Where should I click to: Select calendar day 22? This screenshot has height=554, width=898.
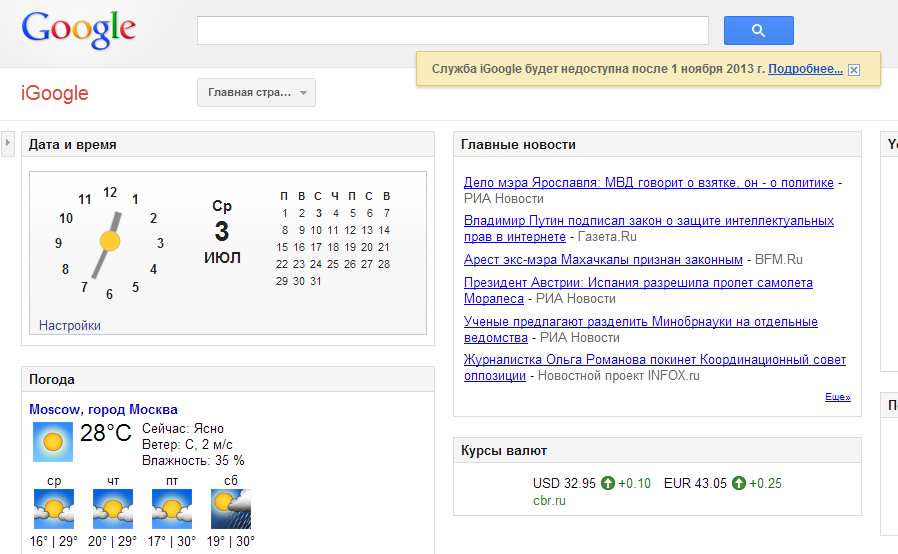pos(282,264)
